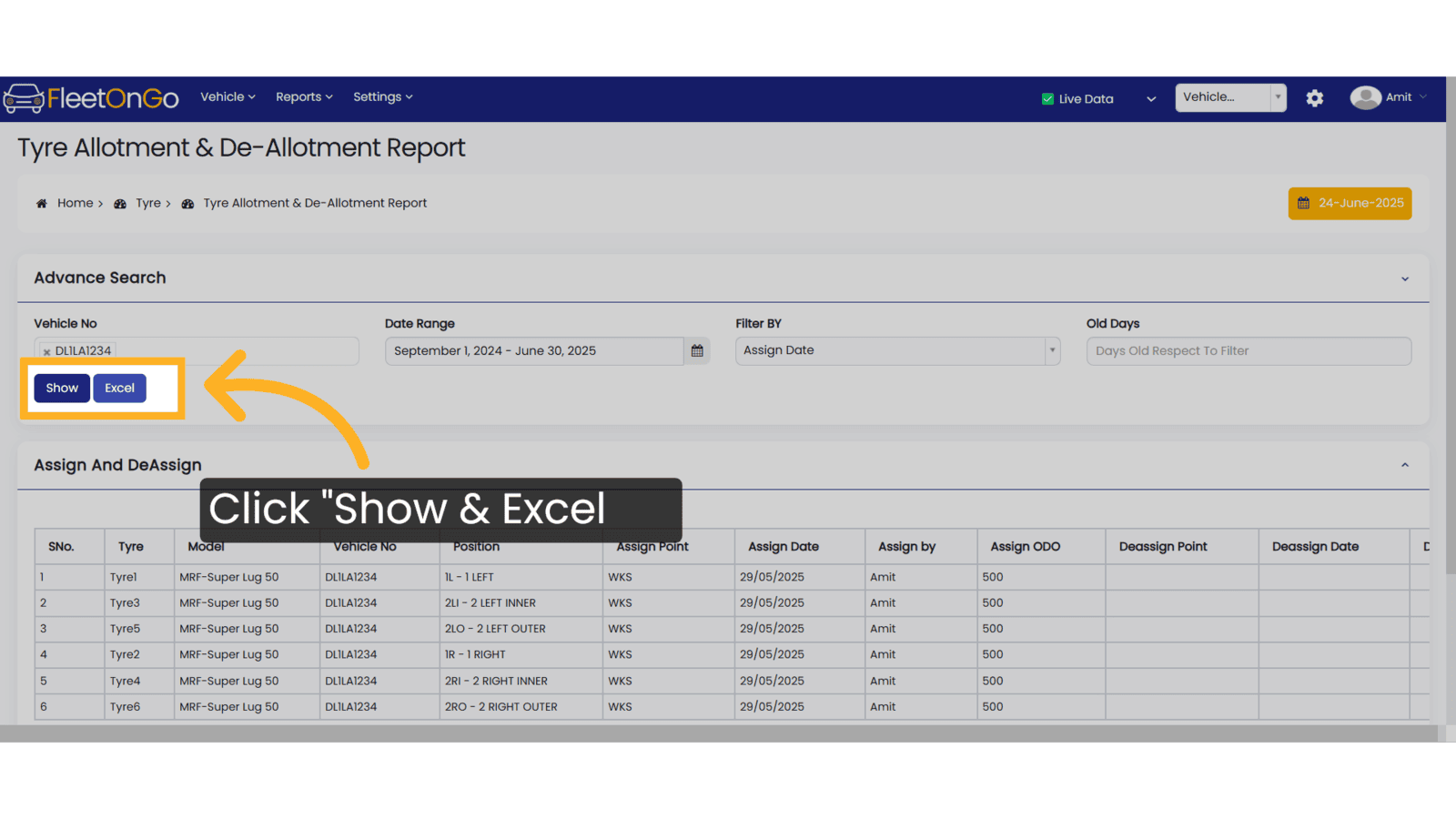Image resolution: width=1456 pixels, height=819 pixels.
Task: Open the Settings menu
Action: pyautogui.click(x=383, y=96)
